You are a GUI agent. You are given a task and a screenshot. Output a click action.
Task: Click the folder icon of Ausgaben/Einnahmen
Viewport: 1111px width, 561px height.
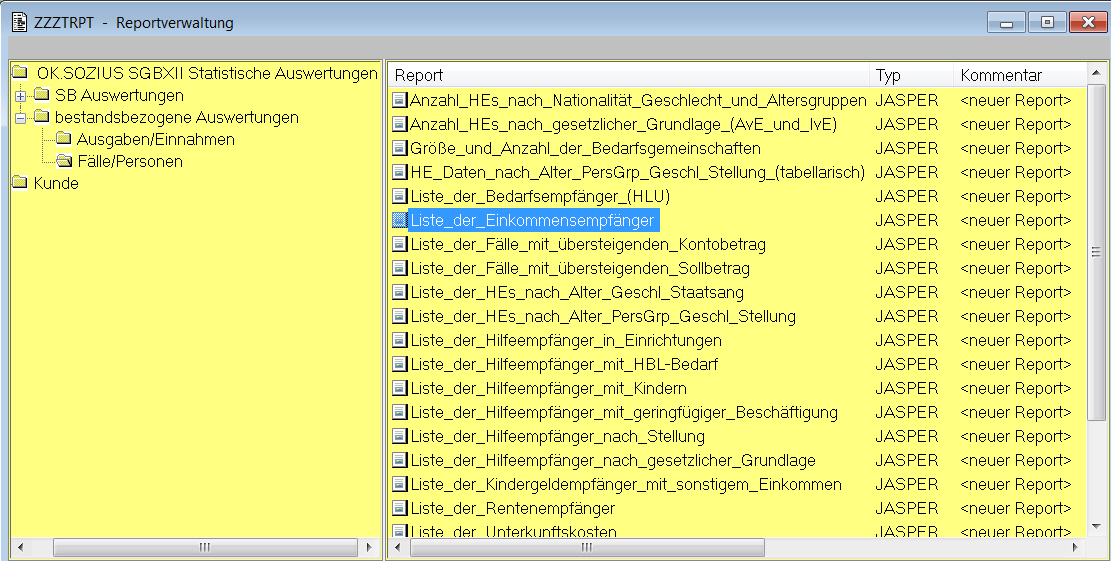64,140
